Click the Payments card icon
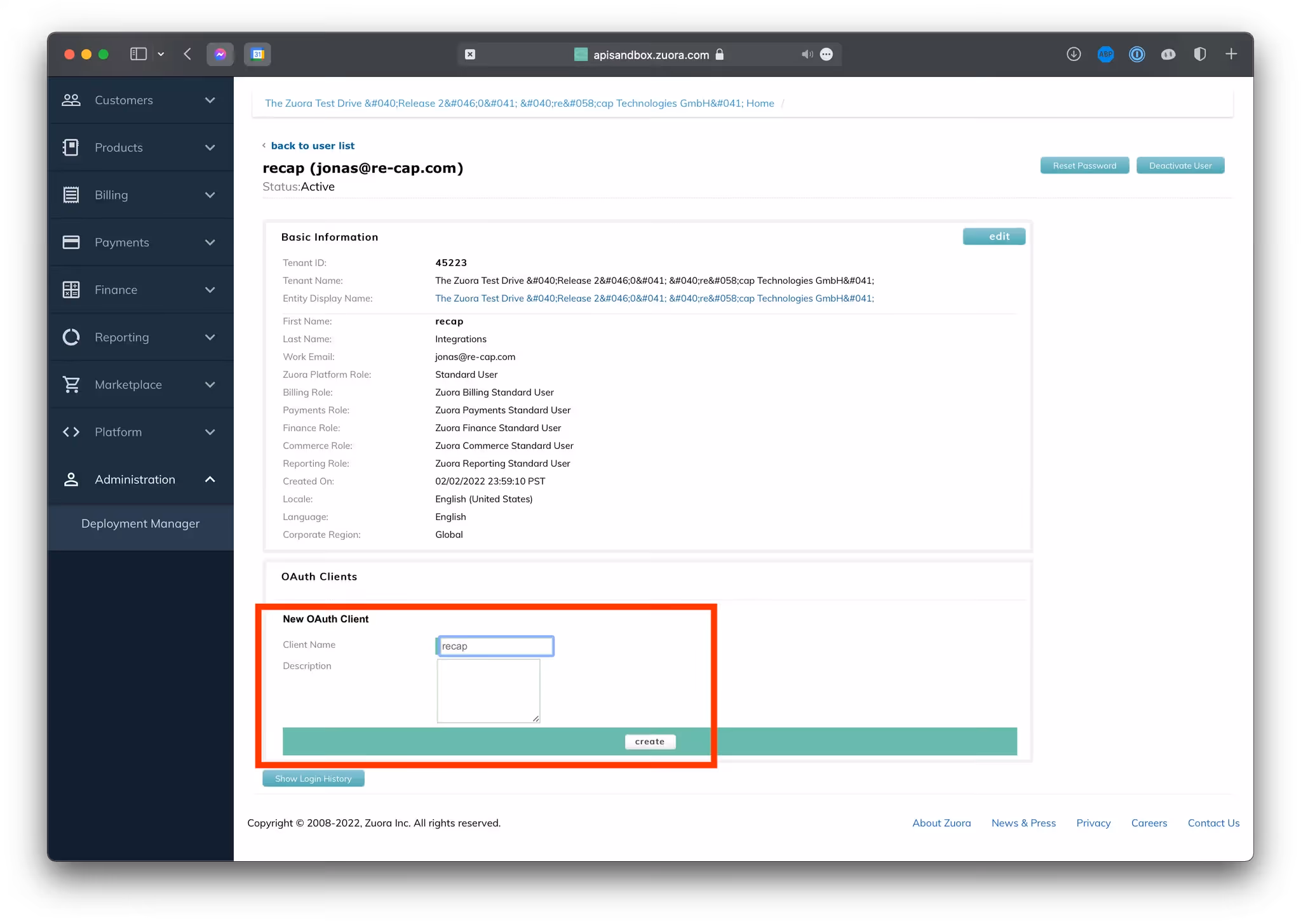 (x=71, y=243)
